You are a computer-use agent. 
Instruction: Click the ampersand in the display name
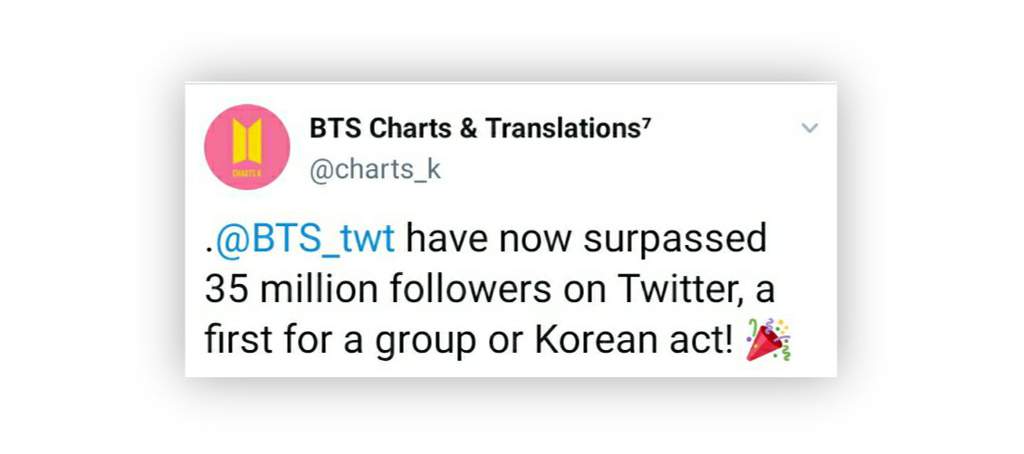468,129
